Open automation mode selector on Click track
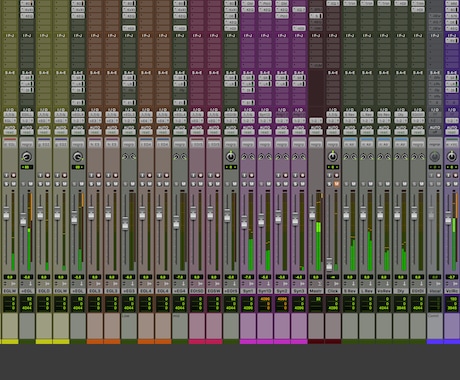This screenshot has height=380, width=460. [333, 132]
